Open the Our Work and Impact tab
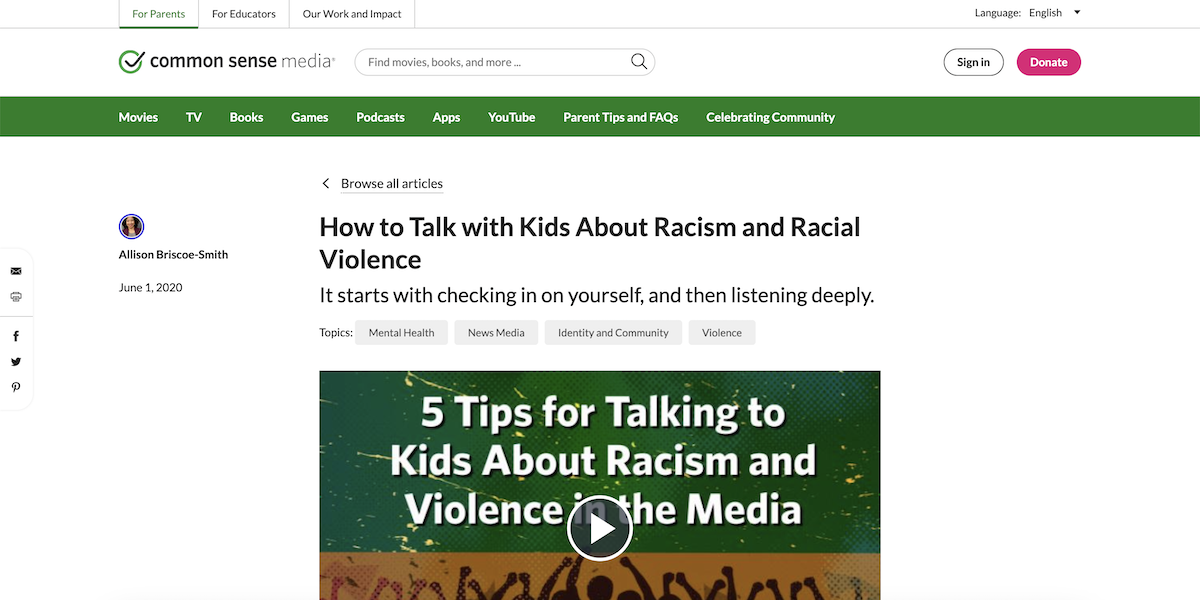 (x=351, y=13)
